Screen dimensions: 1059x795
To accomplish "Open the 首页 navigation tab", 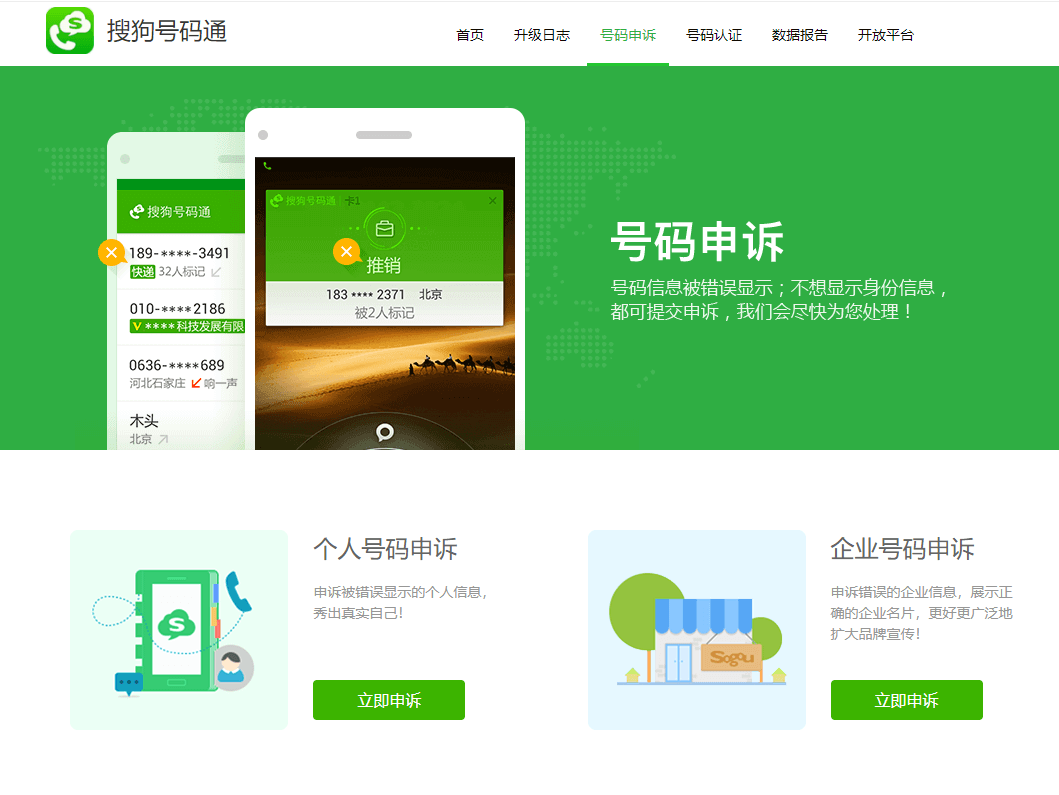I will click(470, 35).
